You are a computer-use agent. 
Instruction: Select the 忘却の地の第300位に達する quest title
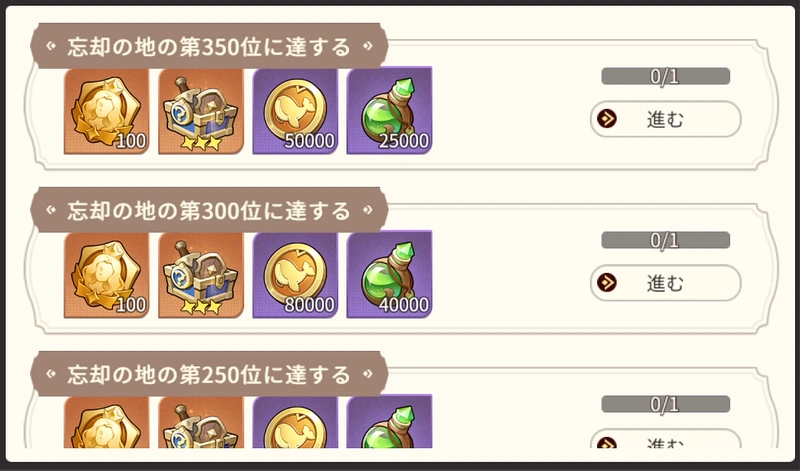tap(209, 210)
